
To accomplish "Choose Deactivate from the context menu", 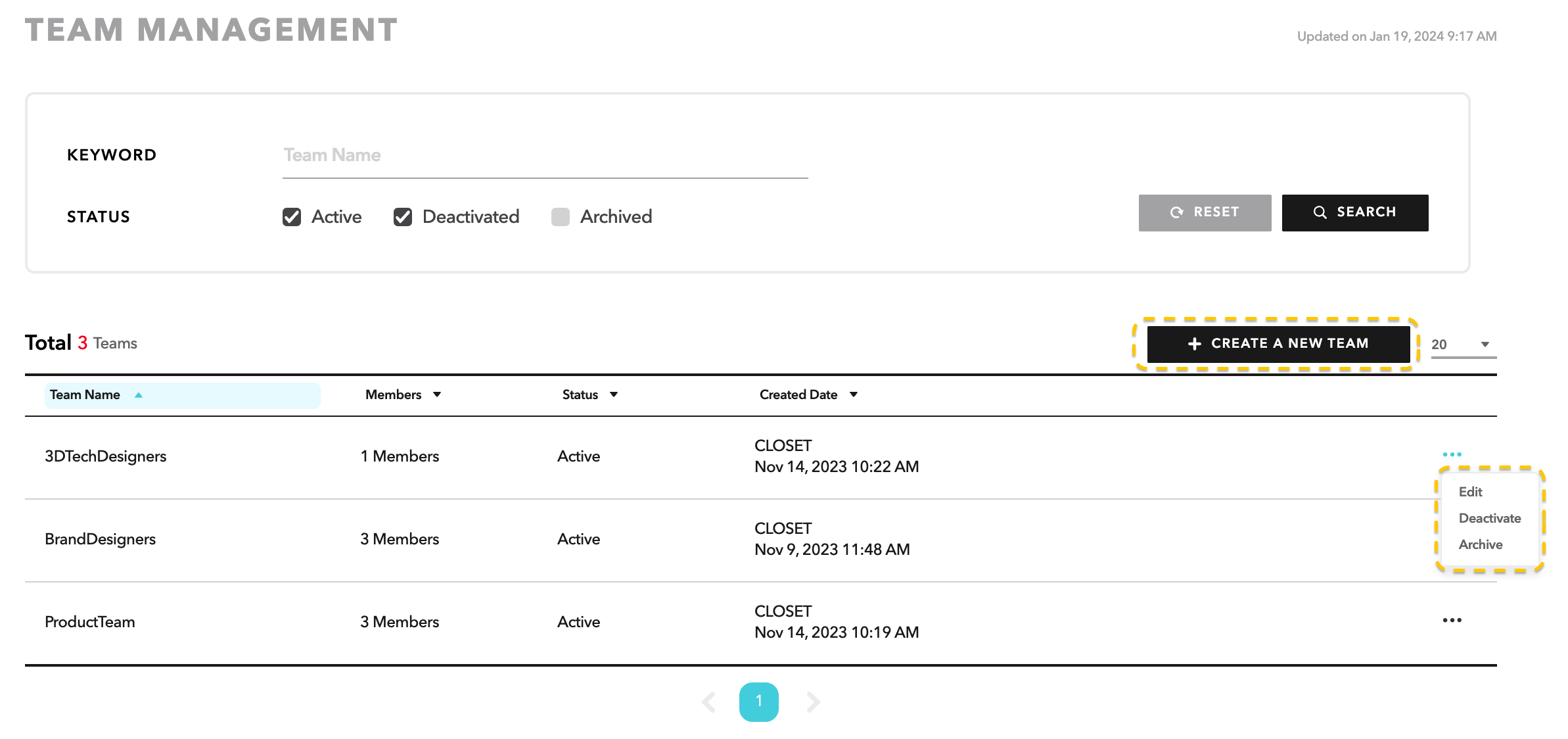I will [x=1490, y=518].
